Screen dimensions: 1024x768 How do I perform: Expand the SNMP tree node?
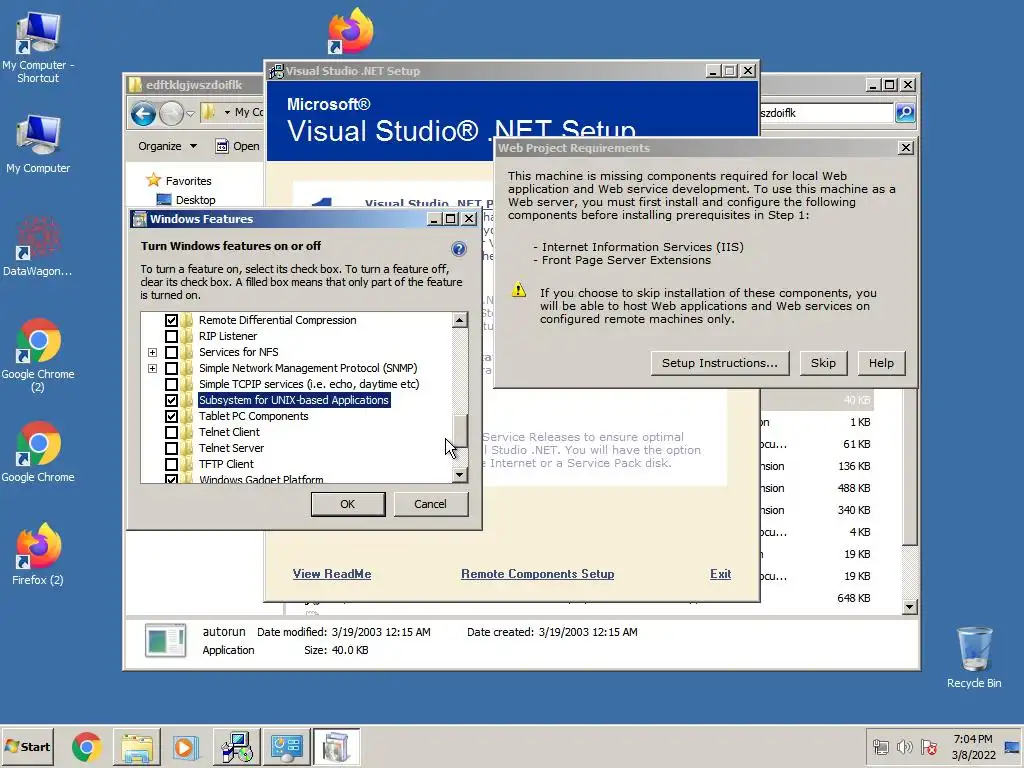152,368
